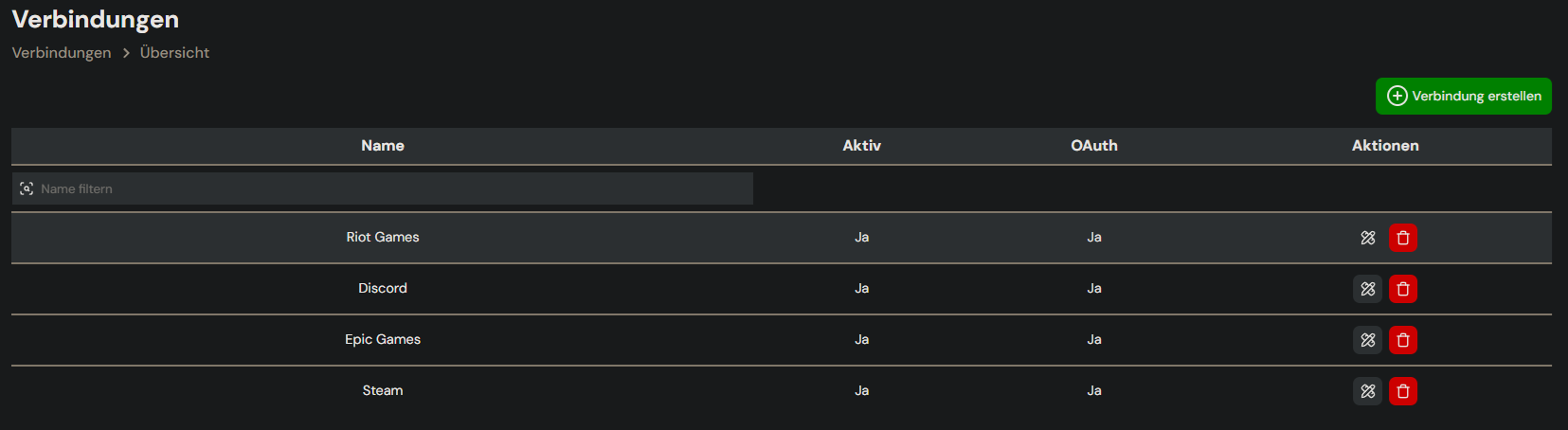
Task: Edit the Discord connection
Action: click(1367, 289)
